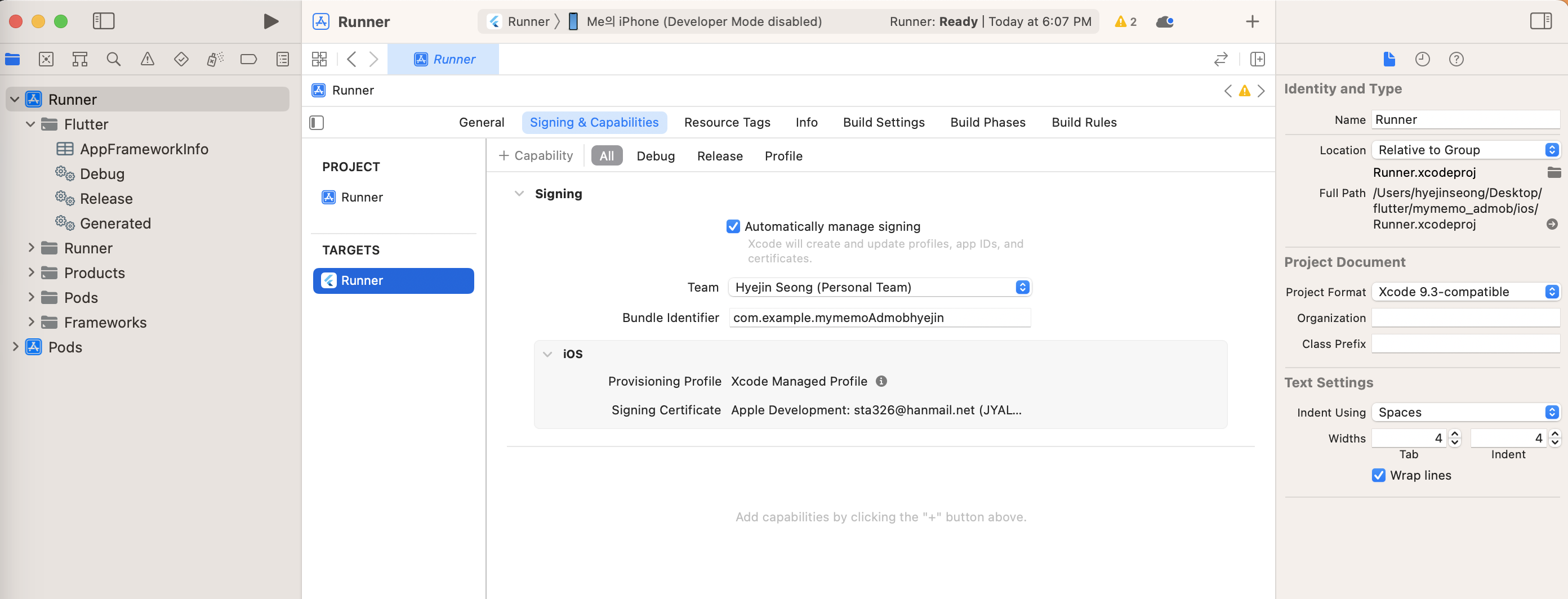Open the source control navigator
Screen dimensions: 1568x599
pyautogui.click(x=46, y=59)
